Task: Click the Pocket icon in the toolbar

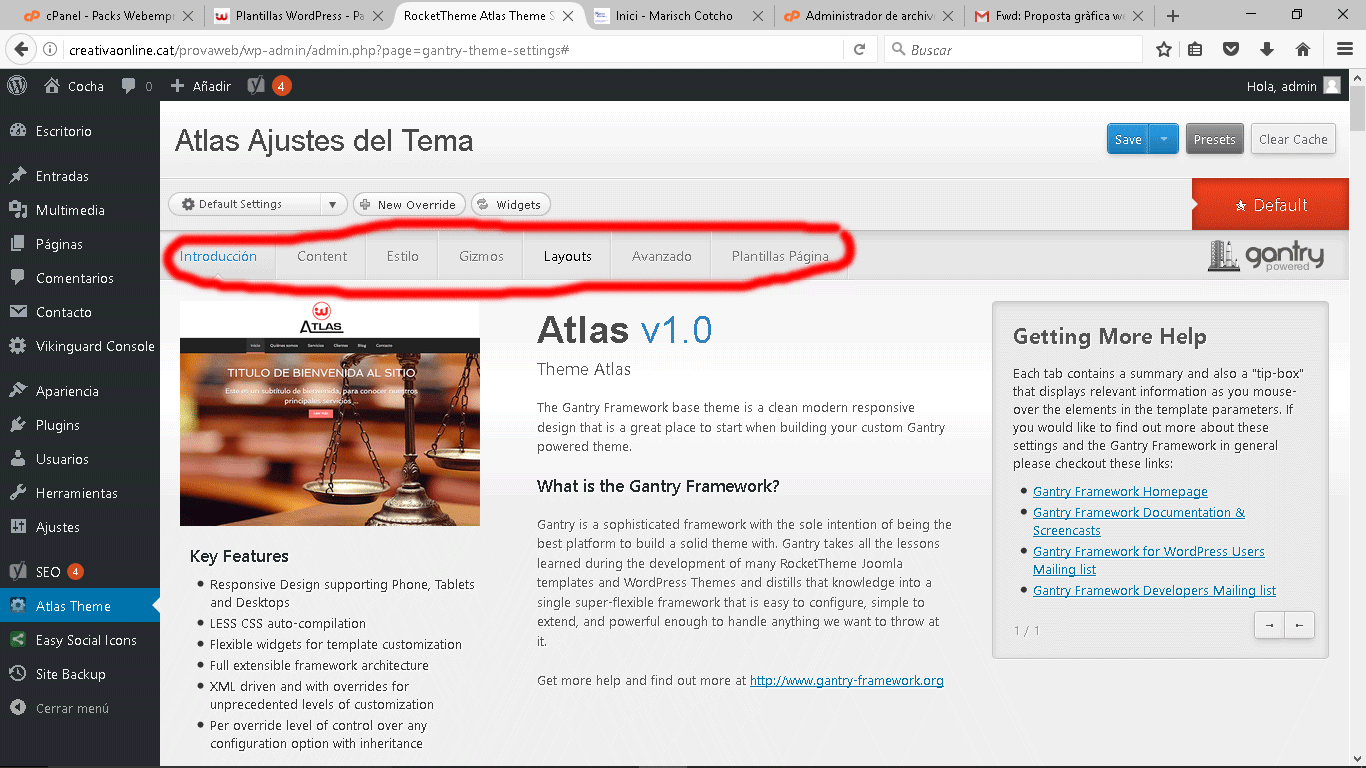Action: coord(1232,49)
